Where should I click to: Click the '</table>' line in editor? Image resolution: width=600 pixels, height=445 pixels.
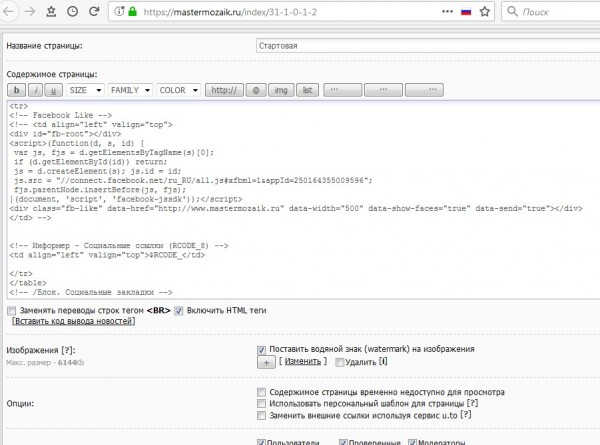tap(28, 283)
